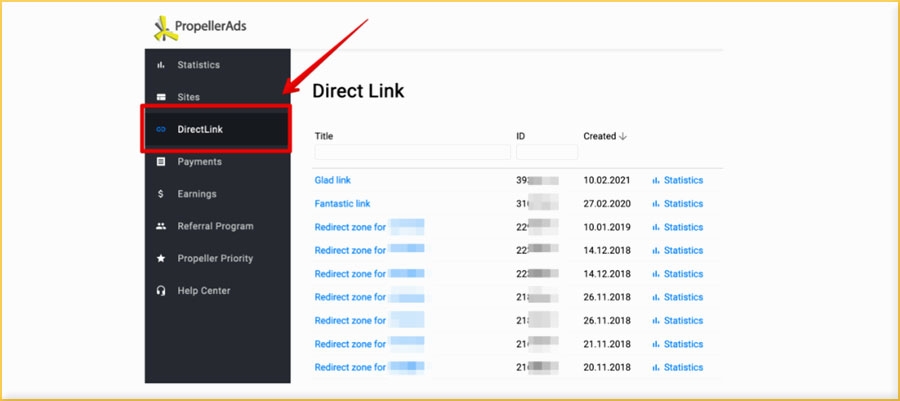Focus the Title filter input field
This screenshot has width=900, height=401.
[x=412, y=153]
